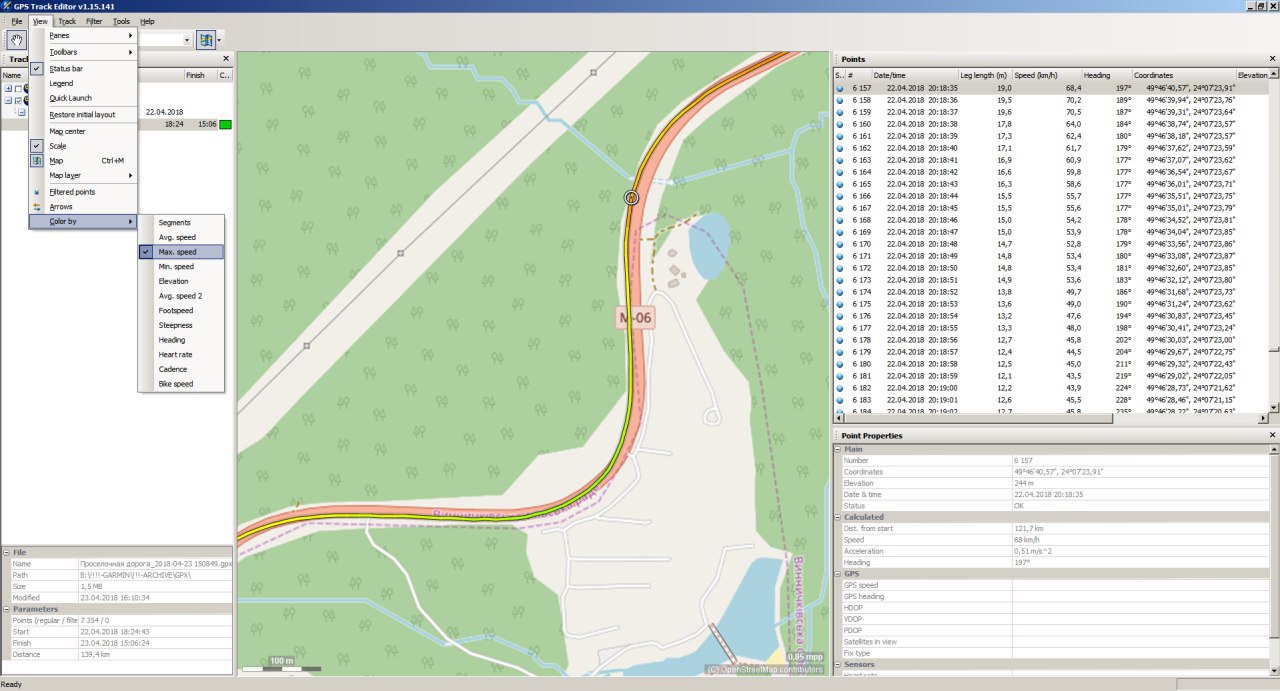Screen dimensions: 1280x691
Task: Close the Points panel
Action: pos(1272,59)
